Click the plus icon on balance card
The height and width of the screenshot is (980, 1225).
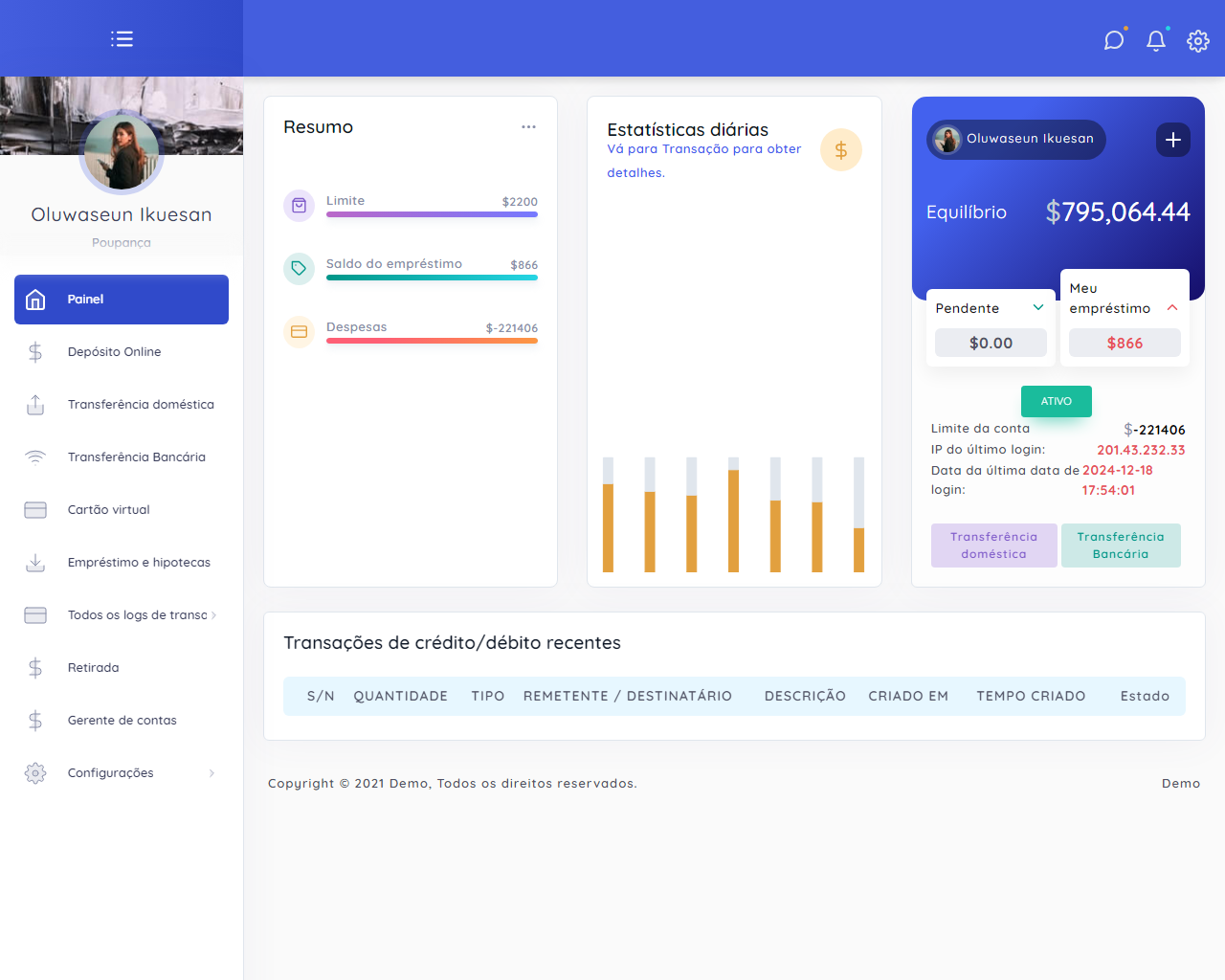point(1173,140)
